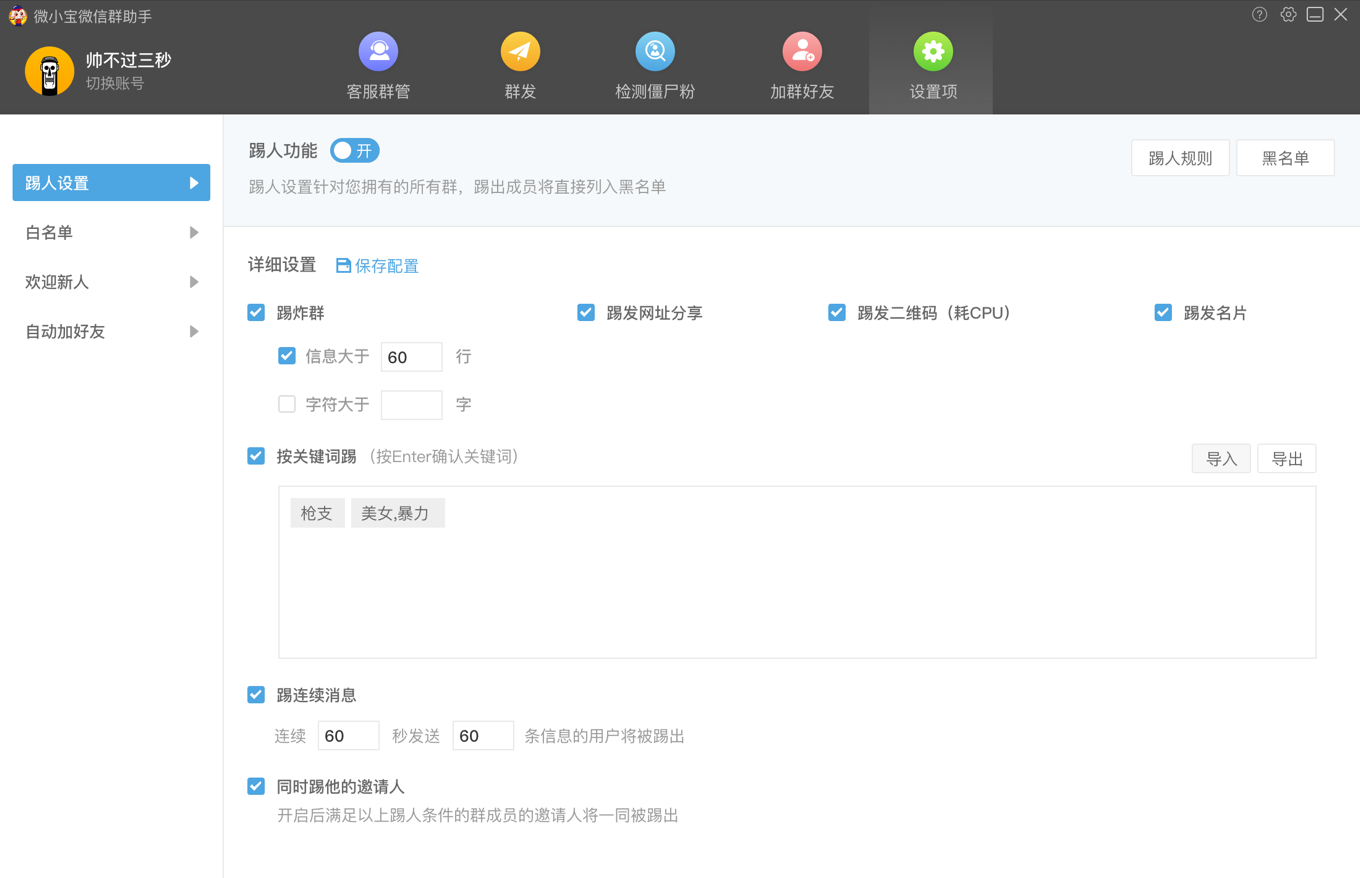Click the help question mark icon
Screen dimensions: 1360x878
(x=1260, y=14)
